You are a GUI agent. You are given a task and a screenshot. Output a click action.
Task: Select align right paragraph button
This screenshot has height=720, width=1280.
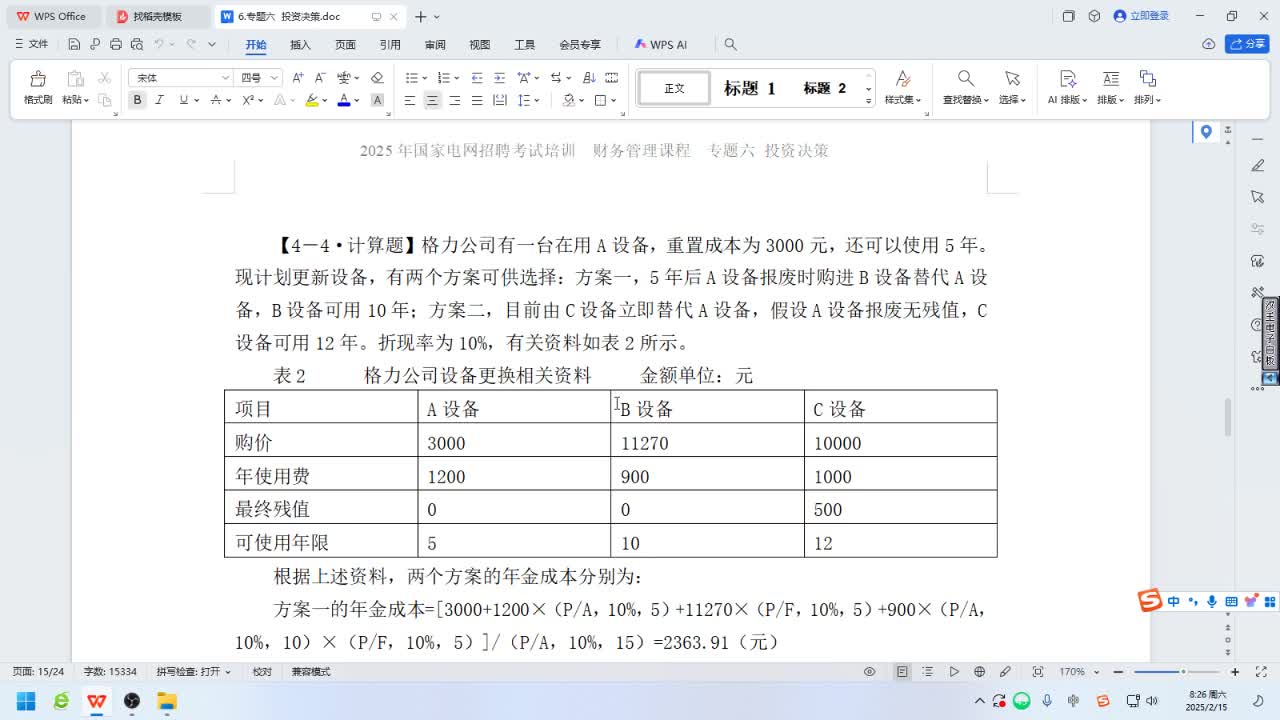pyautogui.click(x=455, y=100)
